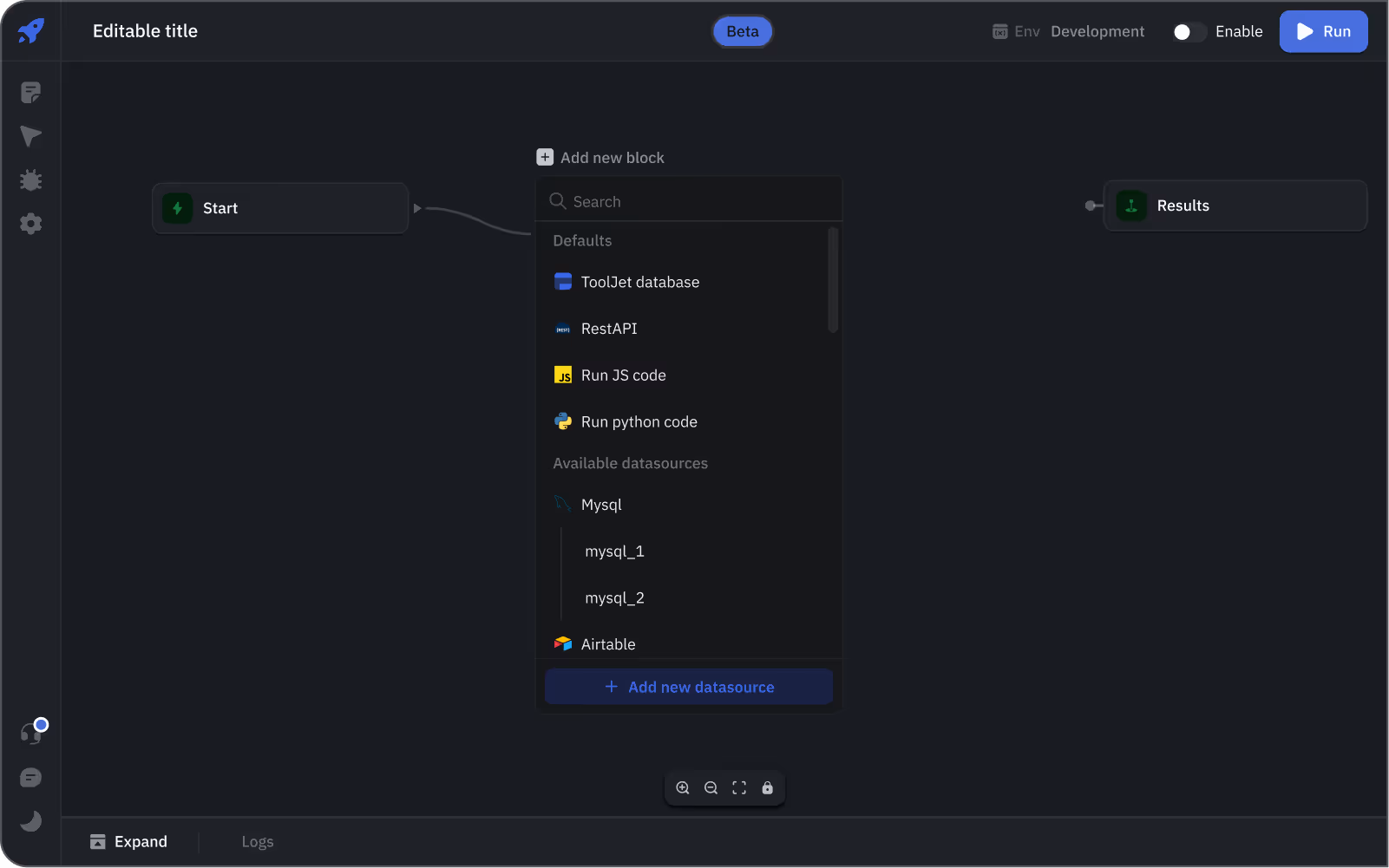1389x868 pixels.
Task: Add a new block with the plus icon
Action: (545, 157)
